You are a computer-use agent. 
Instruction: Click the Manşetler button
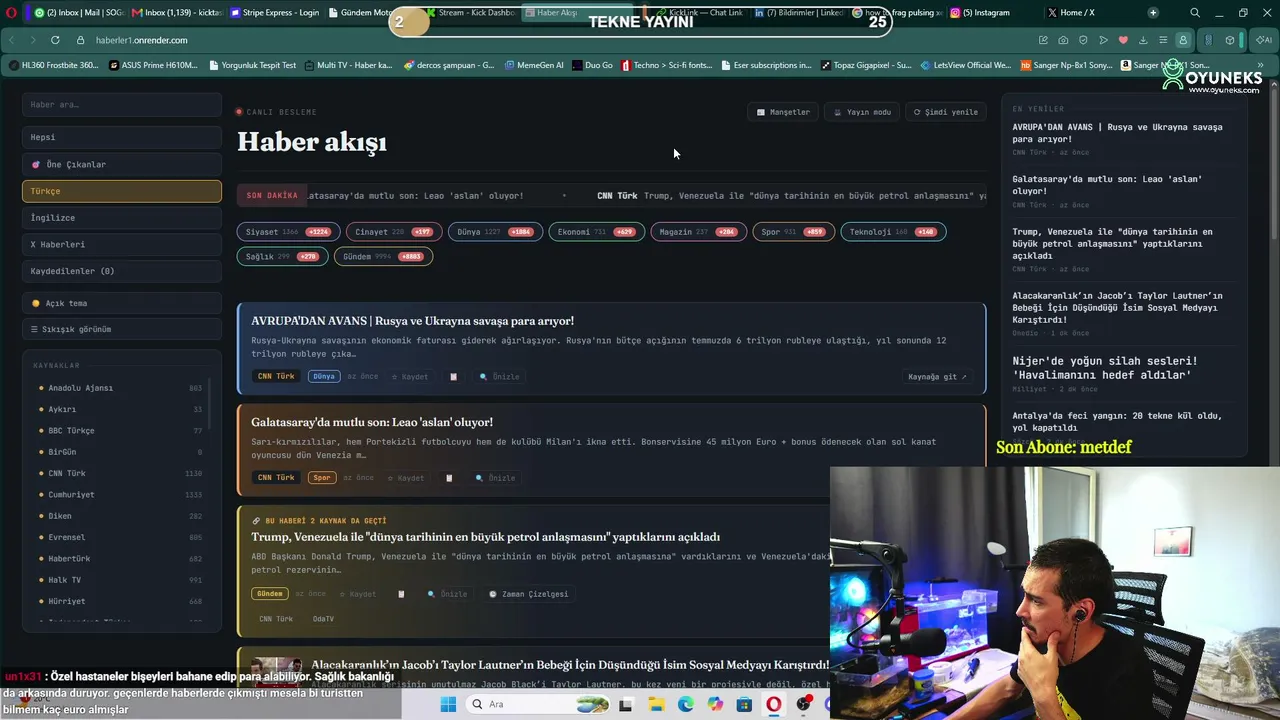pos(783,112)
